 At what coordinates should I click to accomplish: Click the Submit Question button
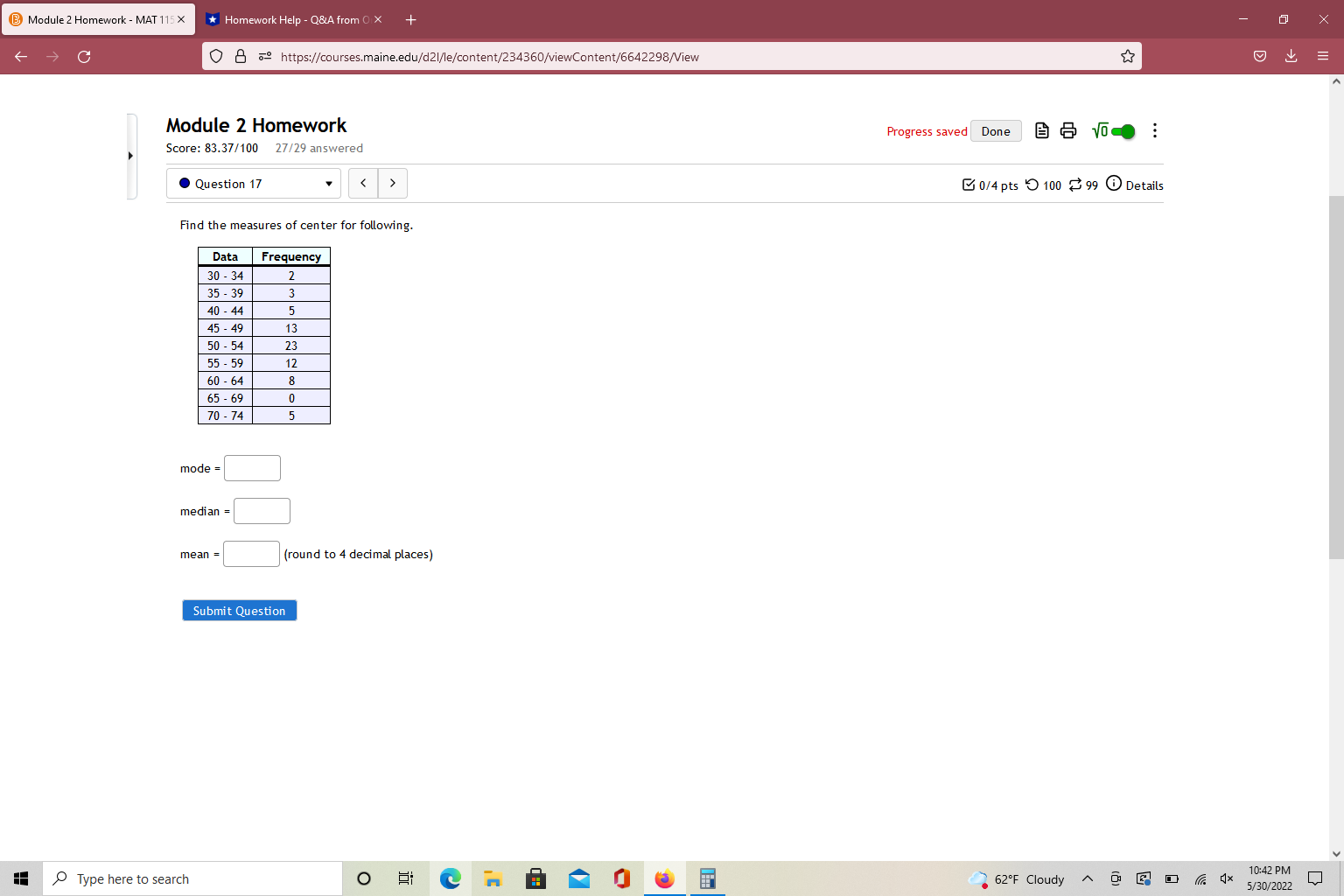[x=239, y=610]
